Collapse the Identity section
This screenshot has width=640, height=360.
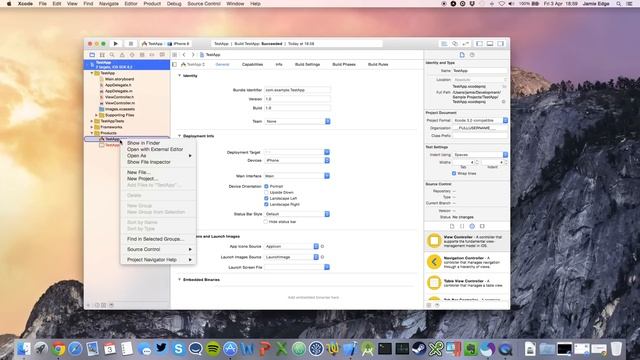(179, 76)
